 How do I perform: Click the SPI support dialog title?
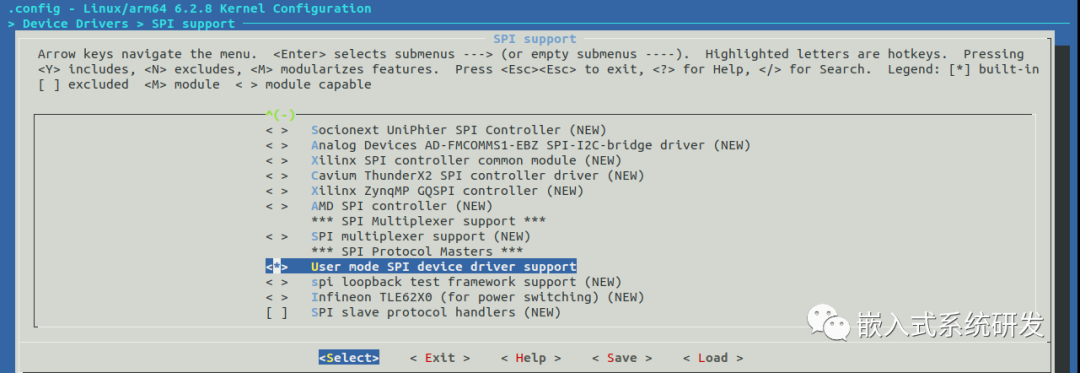pyautogui.click(x=534, y=39)
